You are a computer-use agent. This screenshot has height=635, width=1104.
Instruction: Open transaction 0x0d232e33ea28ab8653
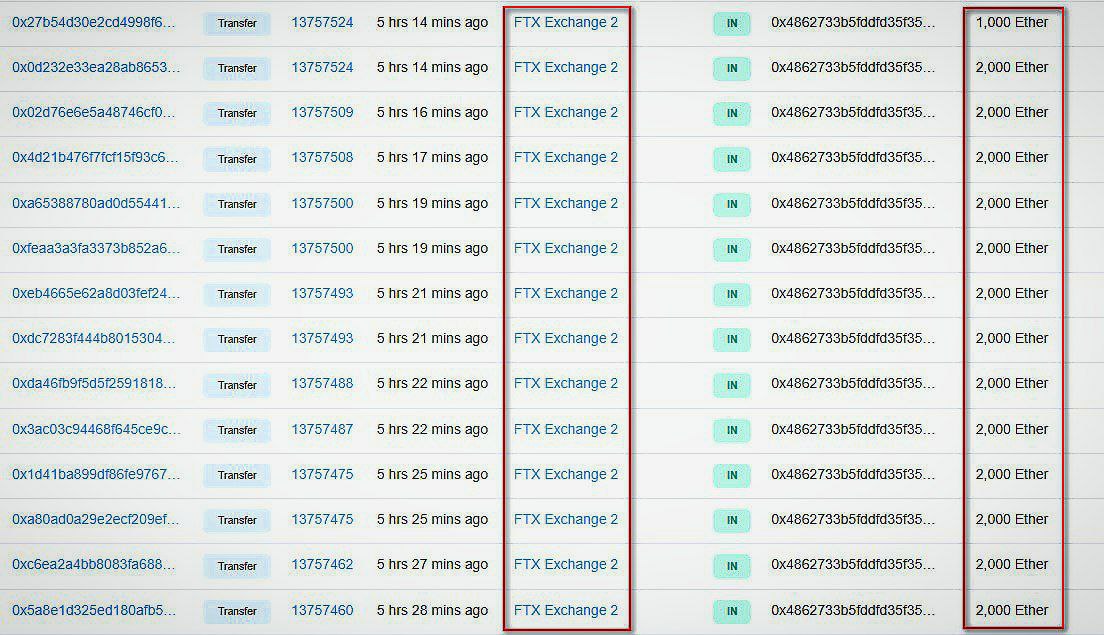96,68
